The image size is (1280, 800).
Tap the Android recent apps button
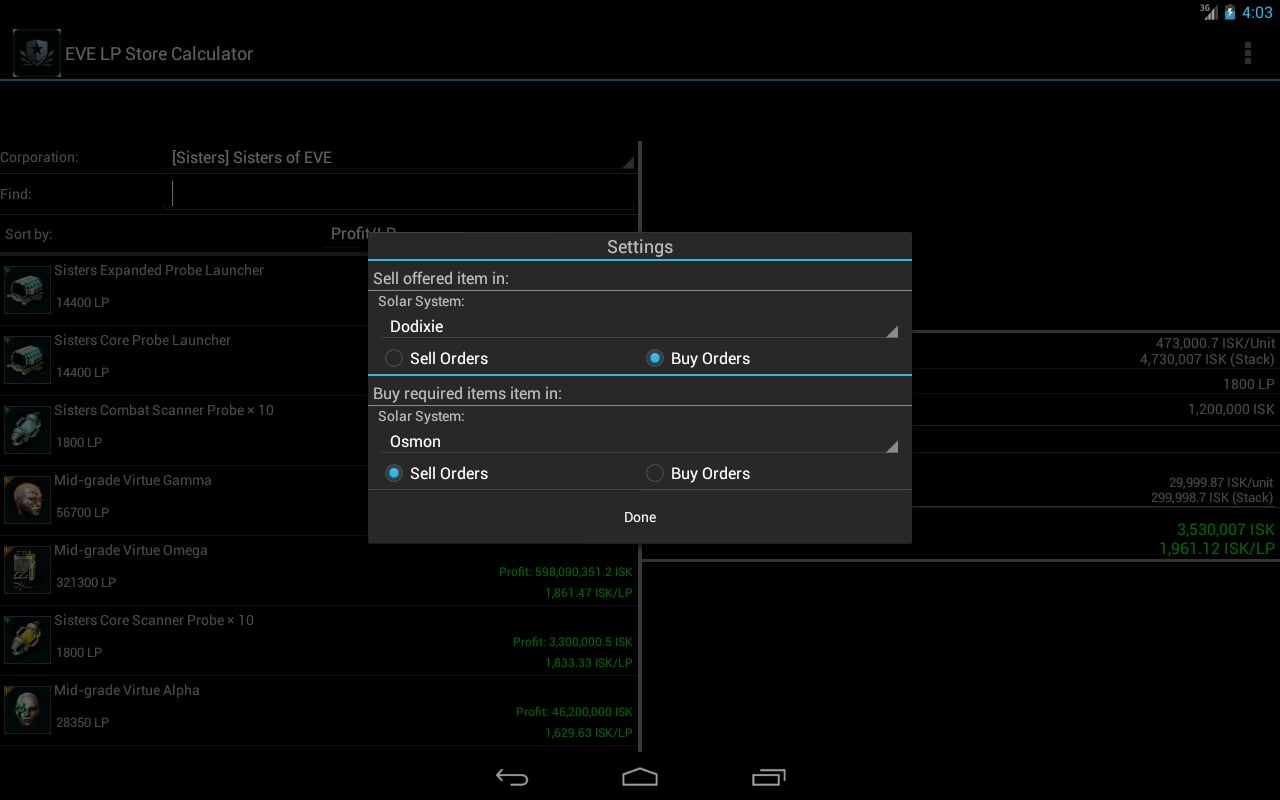coord(768,777)
